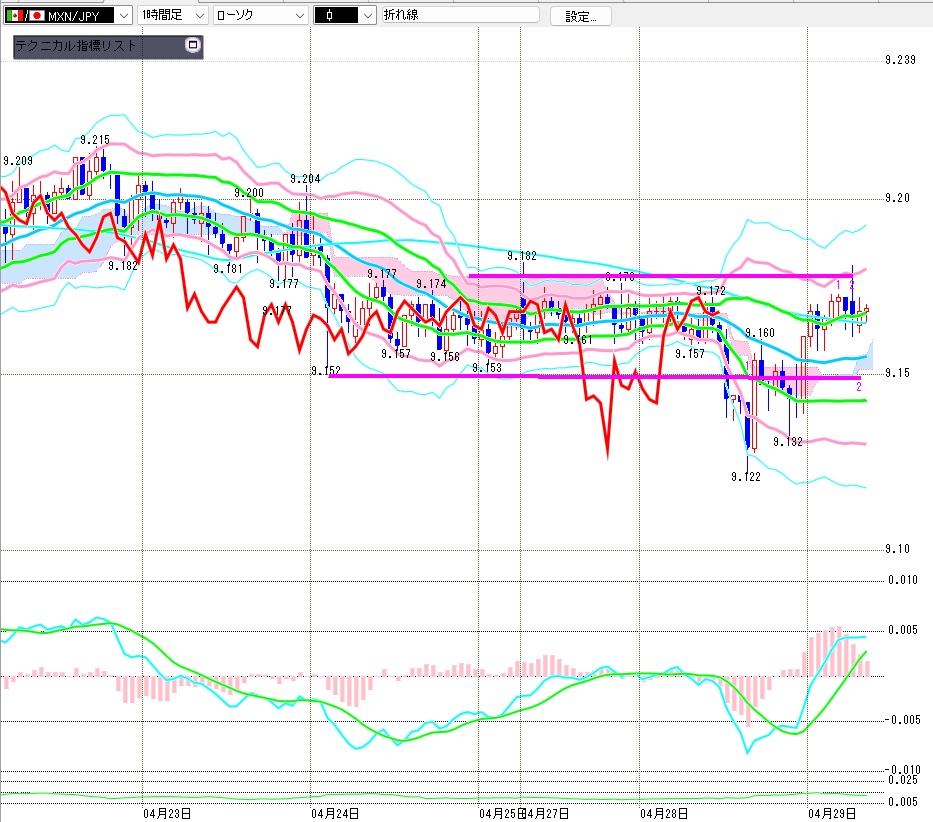This screenshot has width=933, height=822.
Task: Expand the ローソク chart type dropdown
Action: pos(300,15)
